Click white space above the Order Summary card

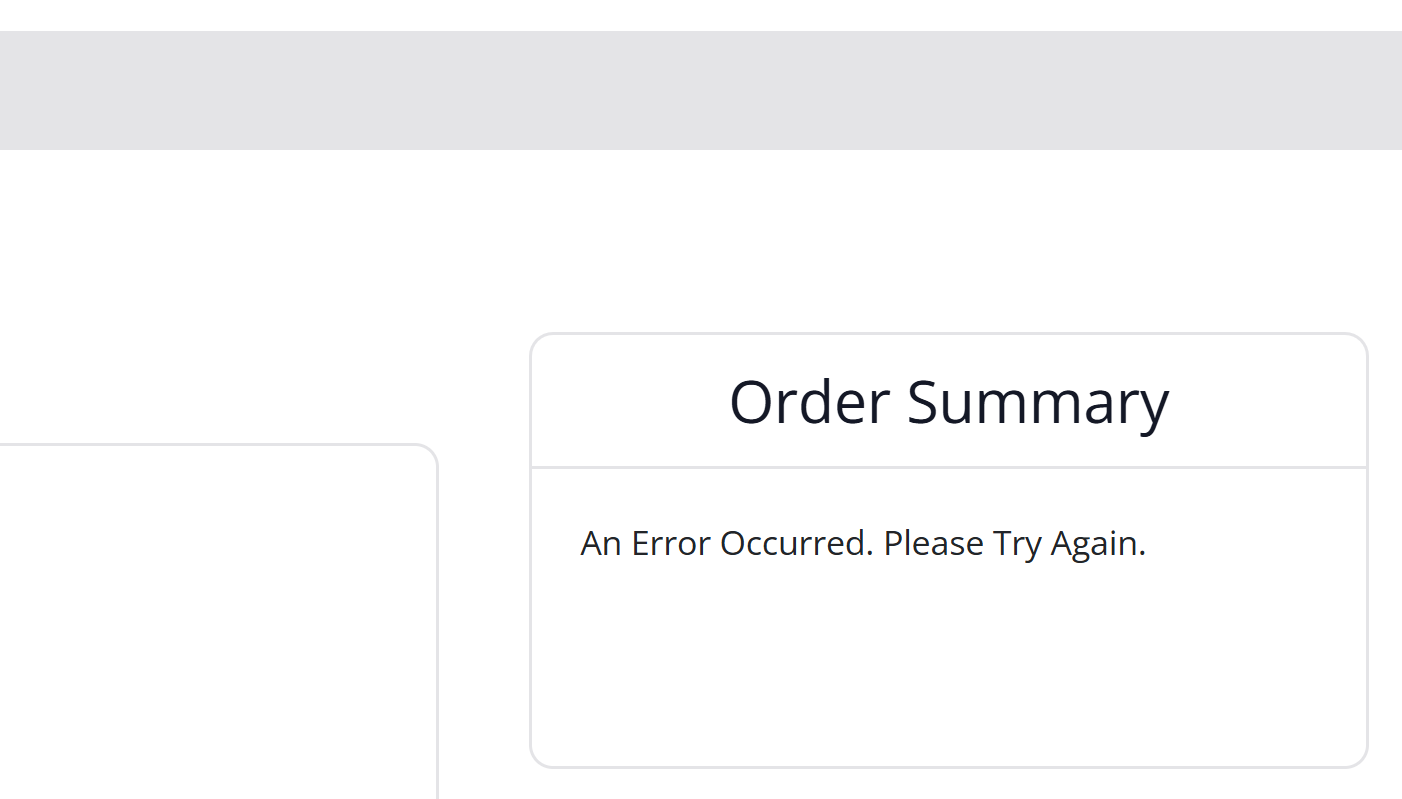point(948,250)
